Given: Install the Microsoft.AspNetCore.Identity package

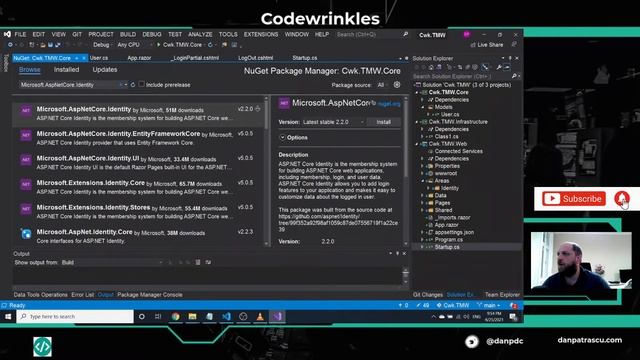Looking at the screenshot, I should (x=383, y=122).
